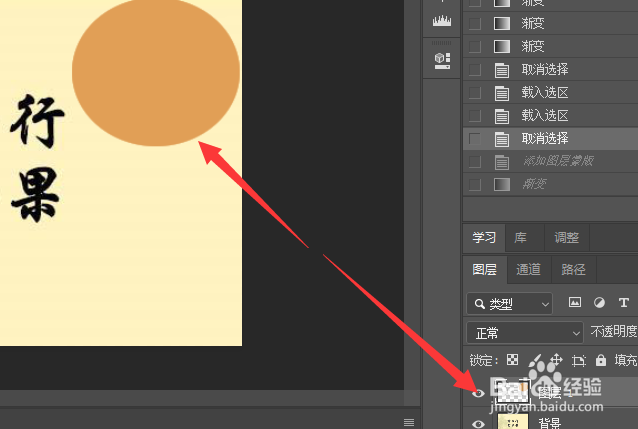Select the 图层 tab
Viewport: 638px width, 429px height.
coord(485,269)
